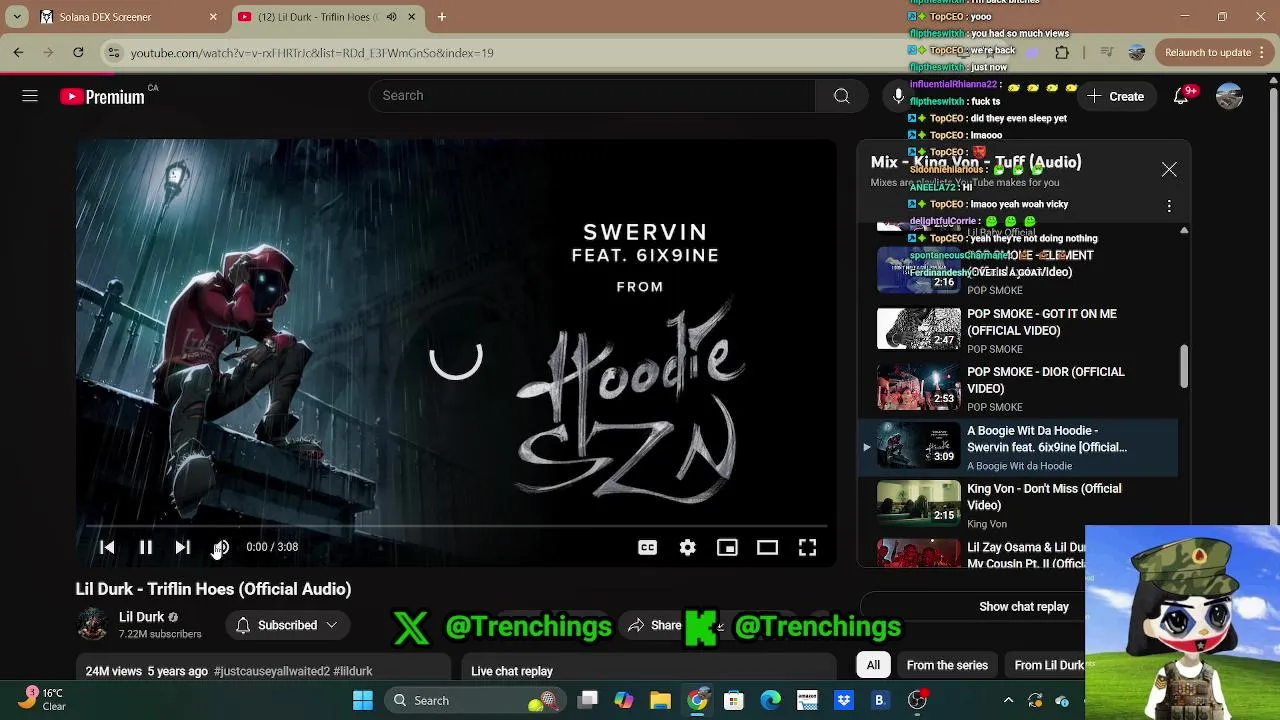Open Lil Durk channel avatar
Image resolution: width=1280 pixels, height=720 pixels.
pos(92,625)
